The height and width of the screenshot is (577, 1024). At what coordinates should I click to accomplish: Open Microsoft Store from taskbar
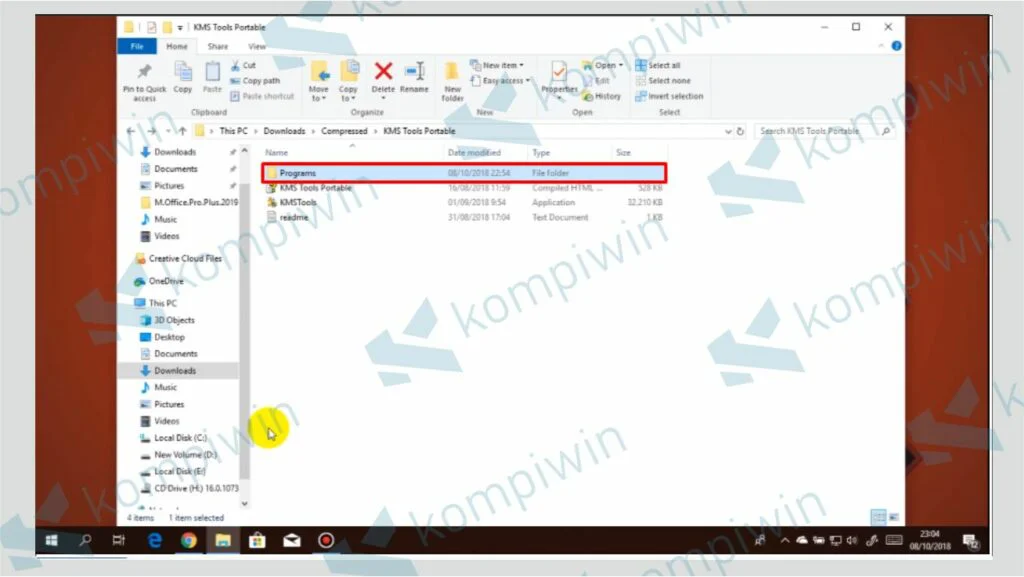click(257, 540)
